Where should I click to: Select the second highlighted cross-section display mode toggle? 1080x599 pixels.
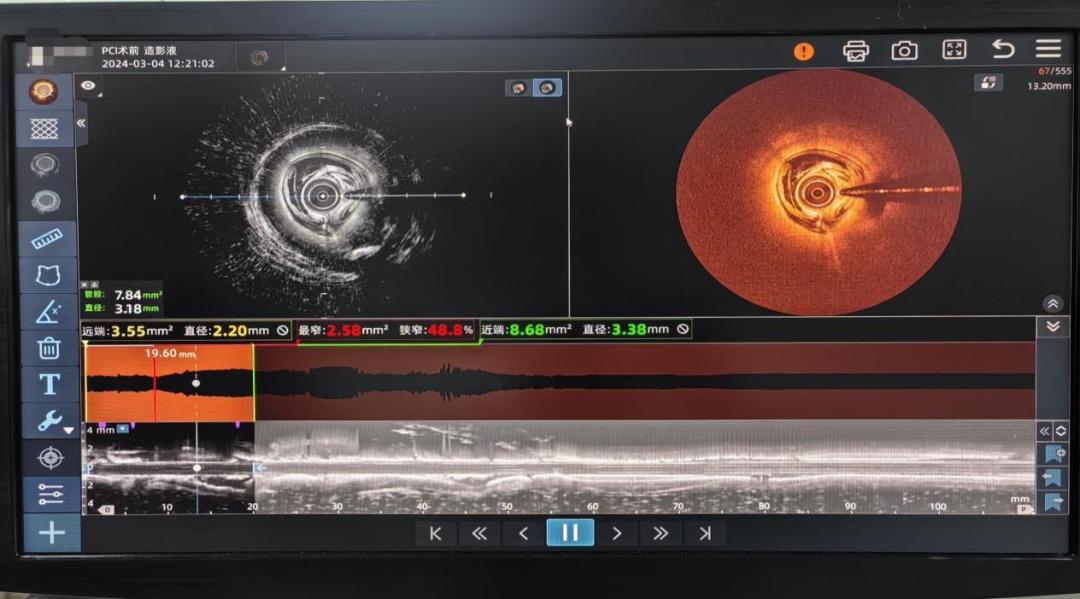point(547,87)
